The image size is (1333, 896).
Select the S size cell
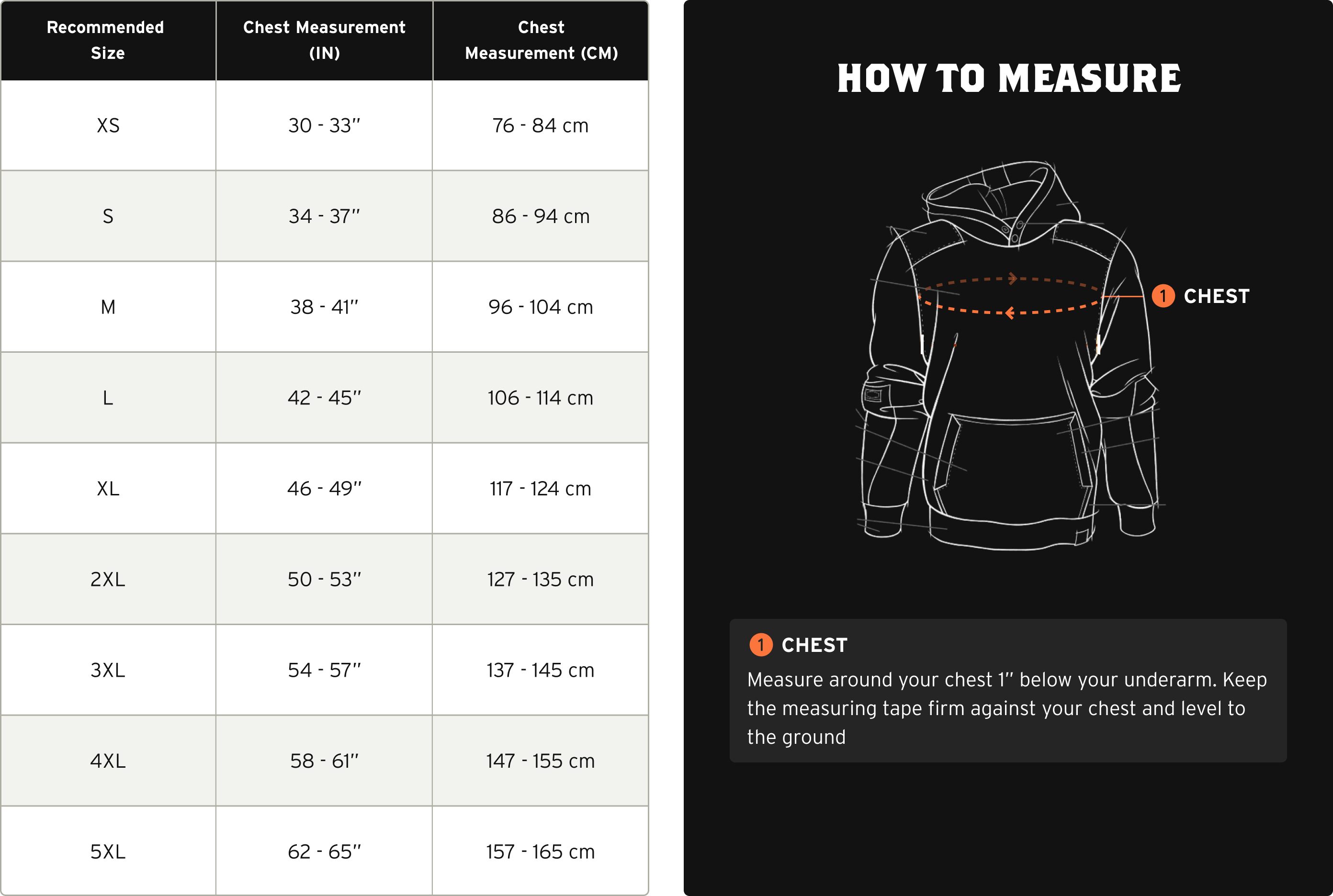108,216
